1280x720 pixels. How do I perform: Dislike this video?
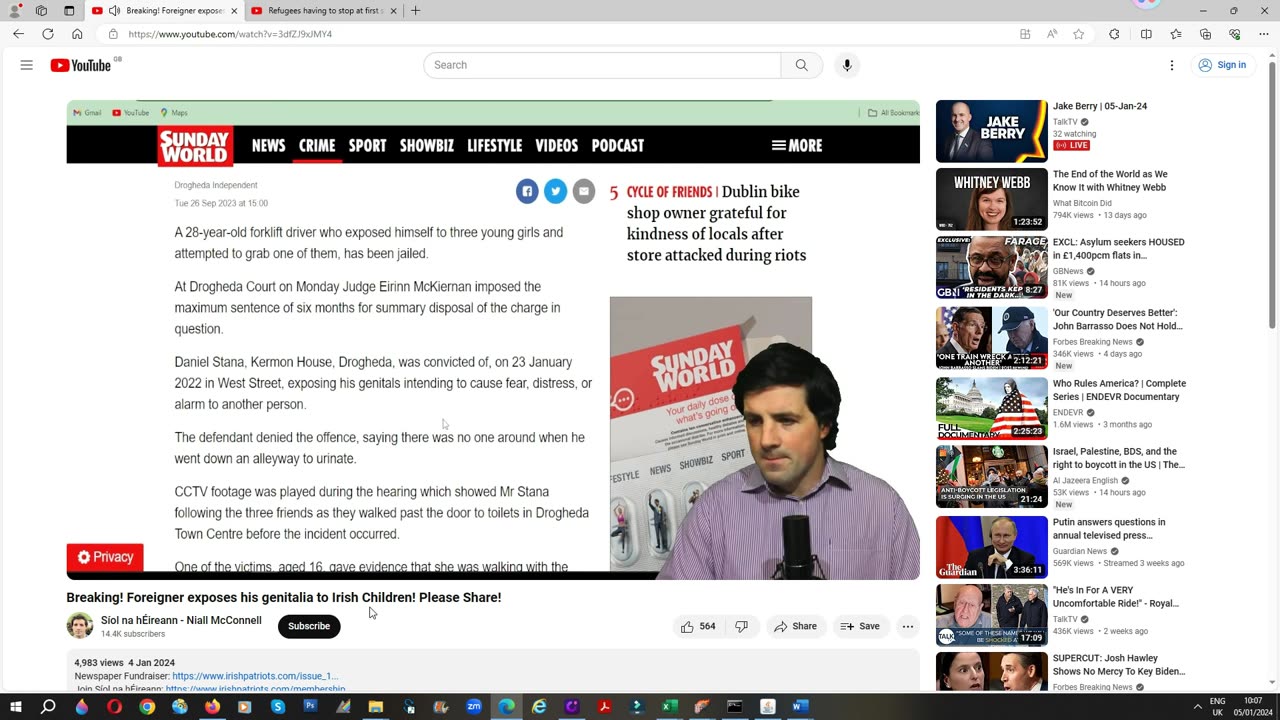(x=742, y=626)
